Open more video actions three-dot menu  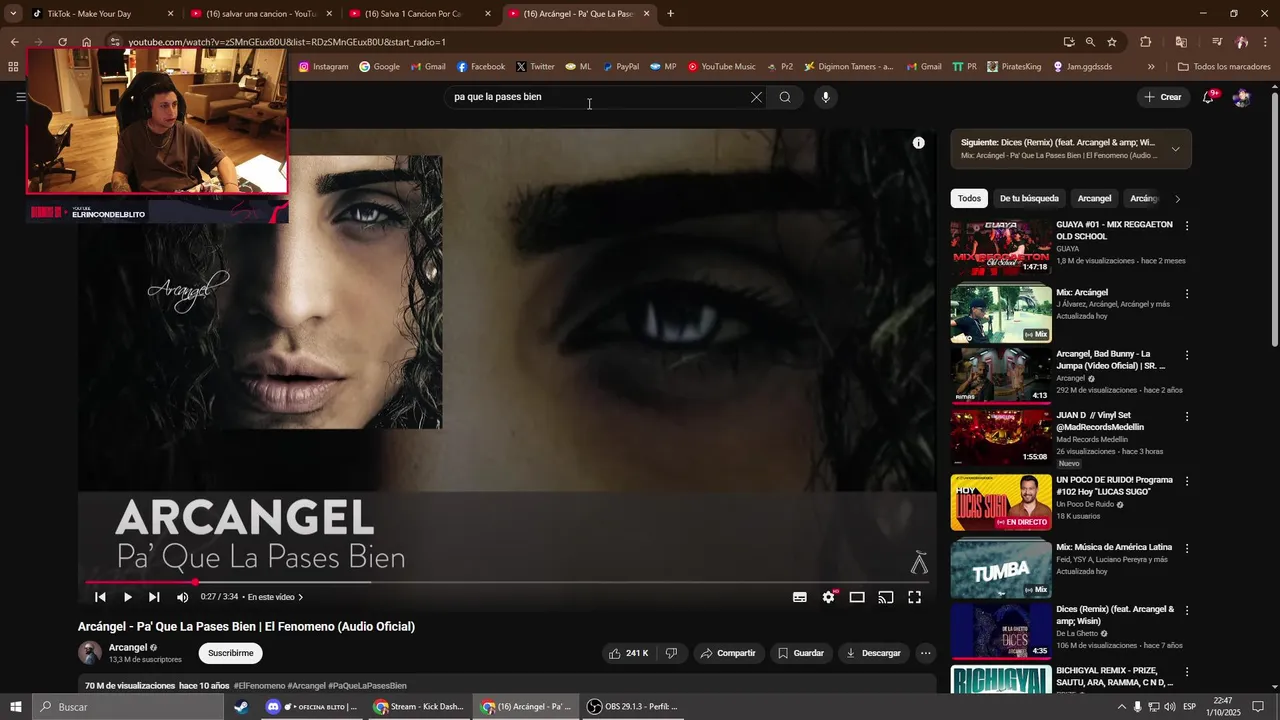point(926,653)
